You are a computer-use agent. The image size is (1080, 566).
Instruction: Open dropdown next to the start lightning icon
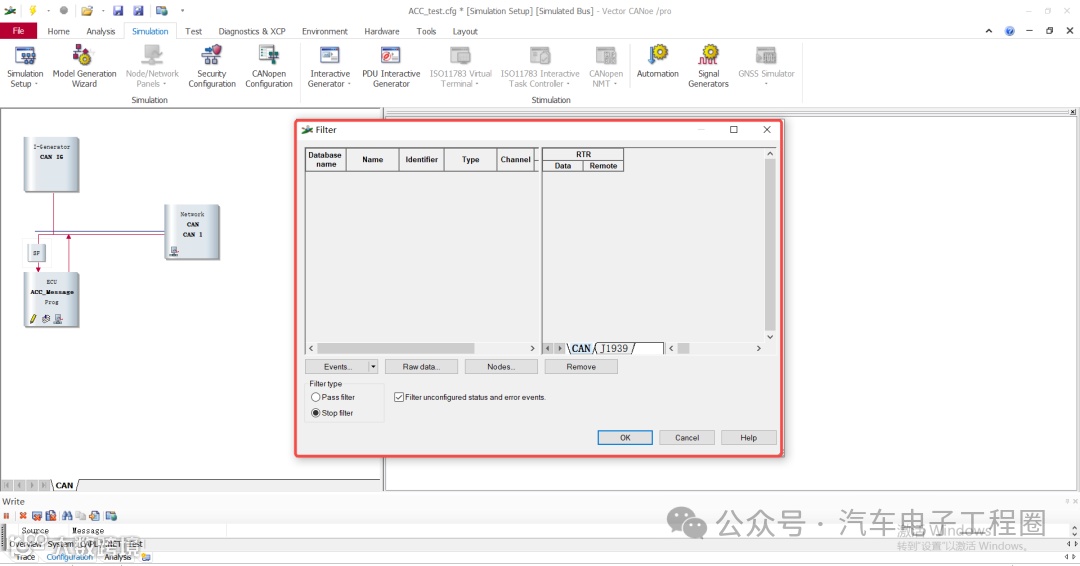(x=48, y=10)
